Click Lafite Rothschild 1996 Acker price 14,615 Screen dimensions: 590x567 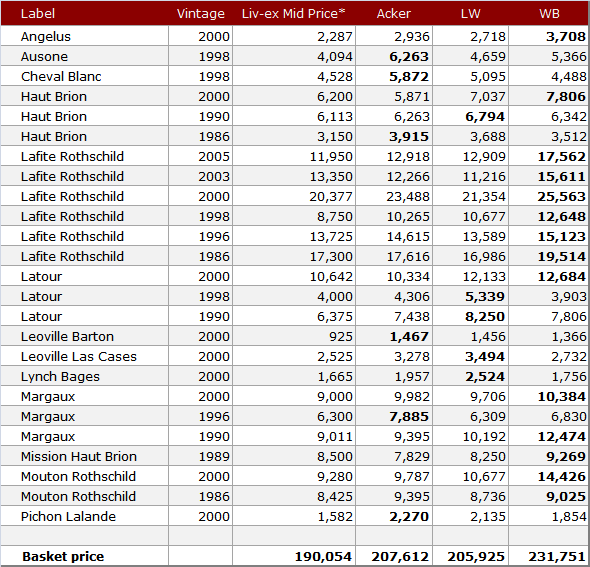(408, 236)
